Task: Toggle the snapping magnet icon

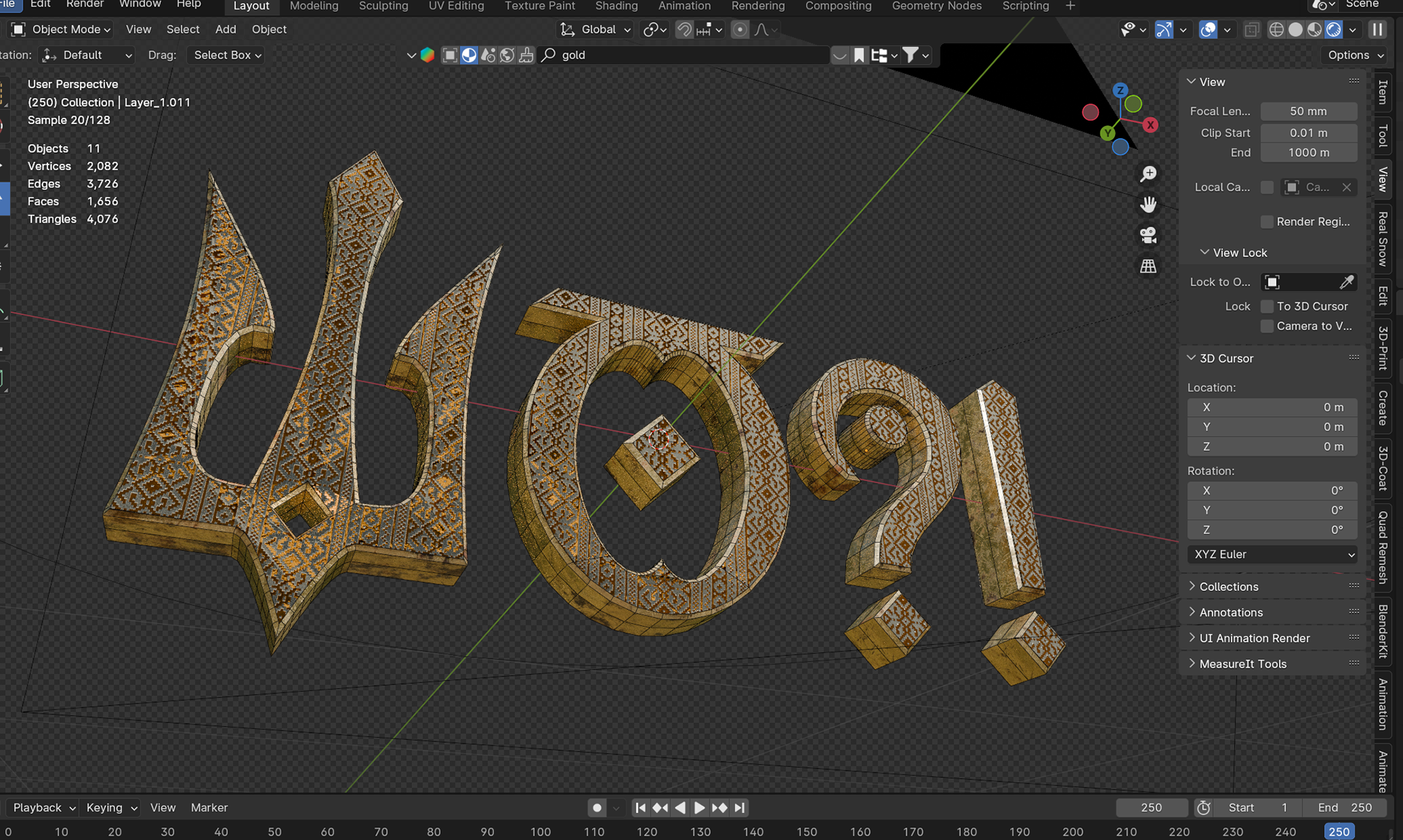Action: point(684,30)
